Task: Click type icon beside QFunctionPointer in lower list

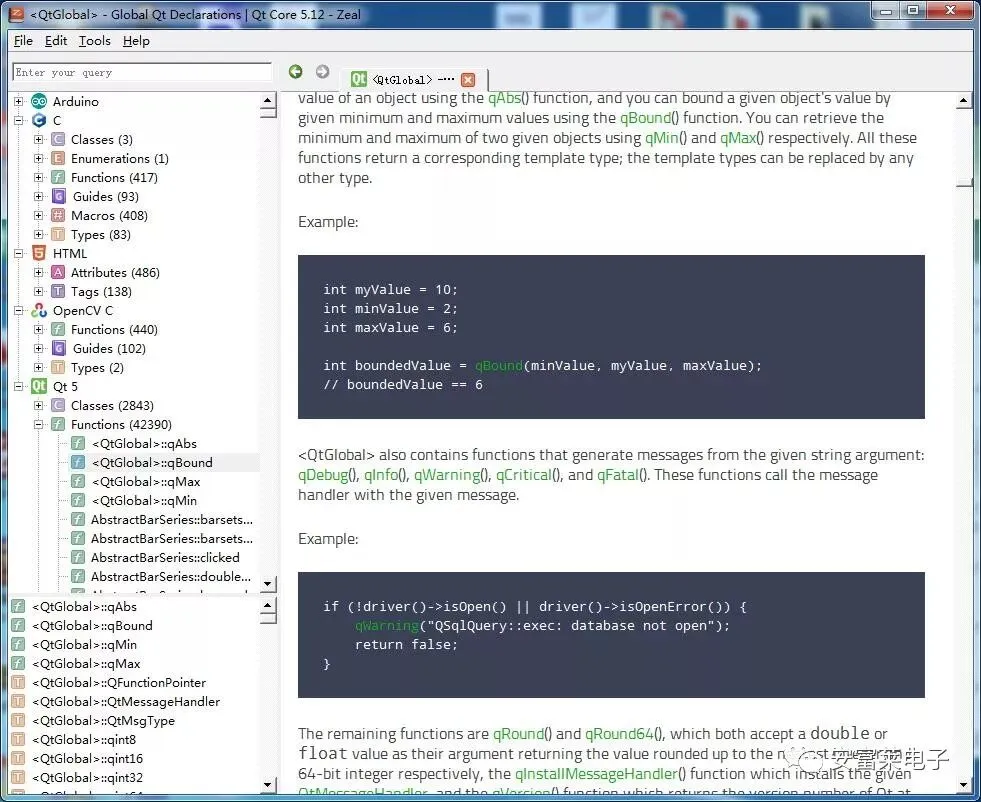Action: point(18,683)
